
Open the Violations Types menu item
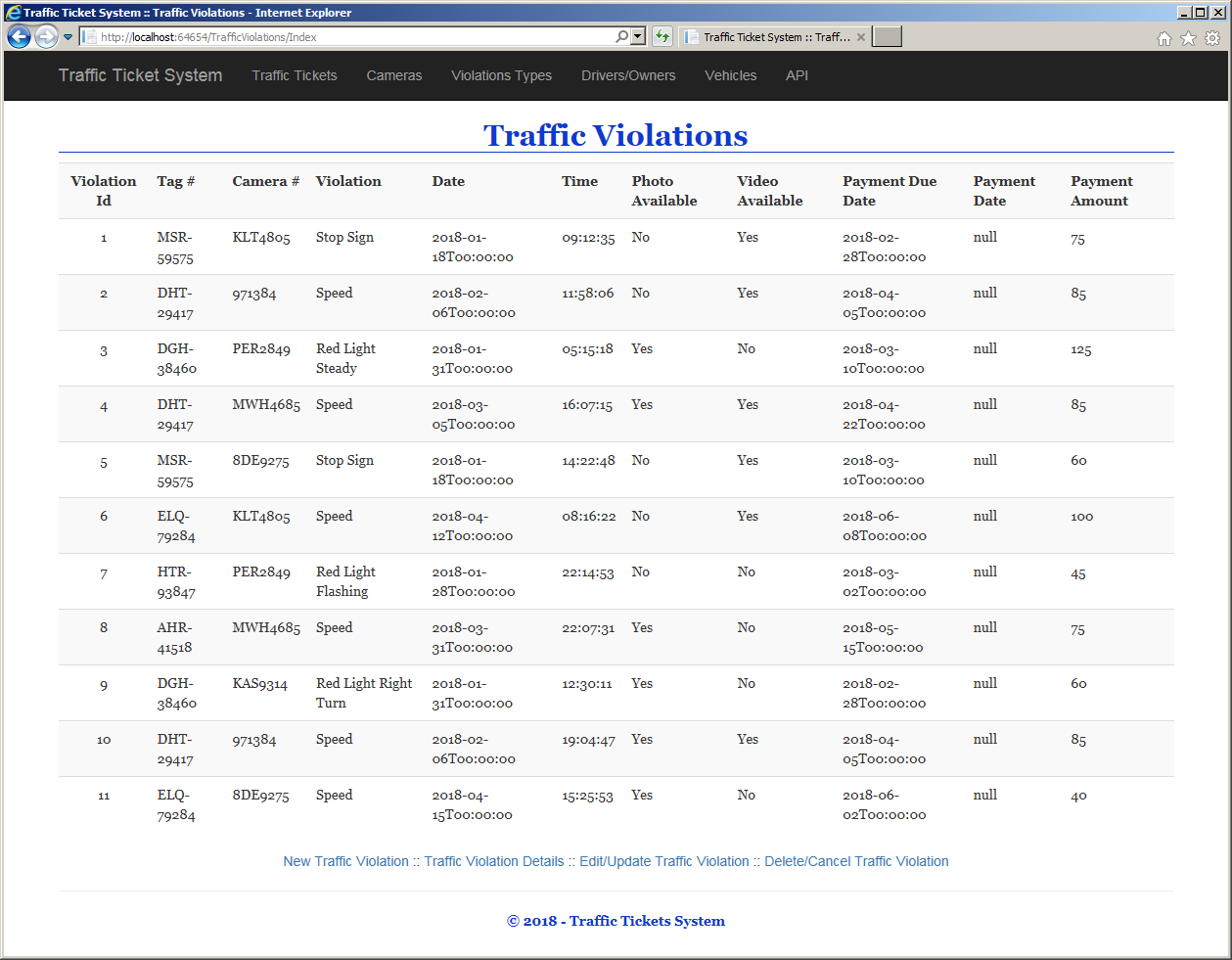501,75
